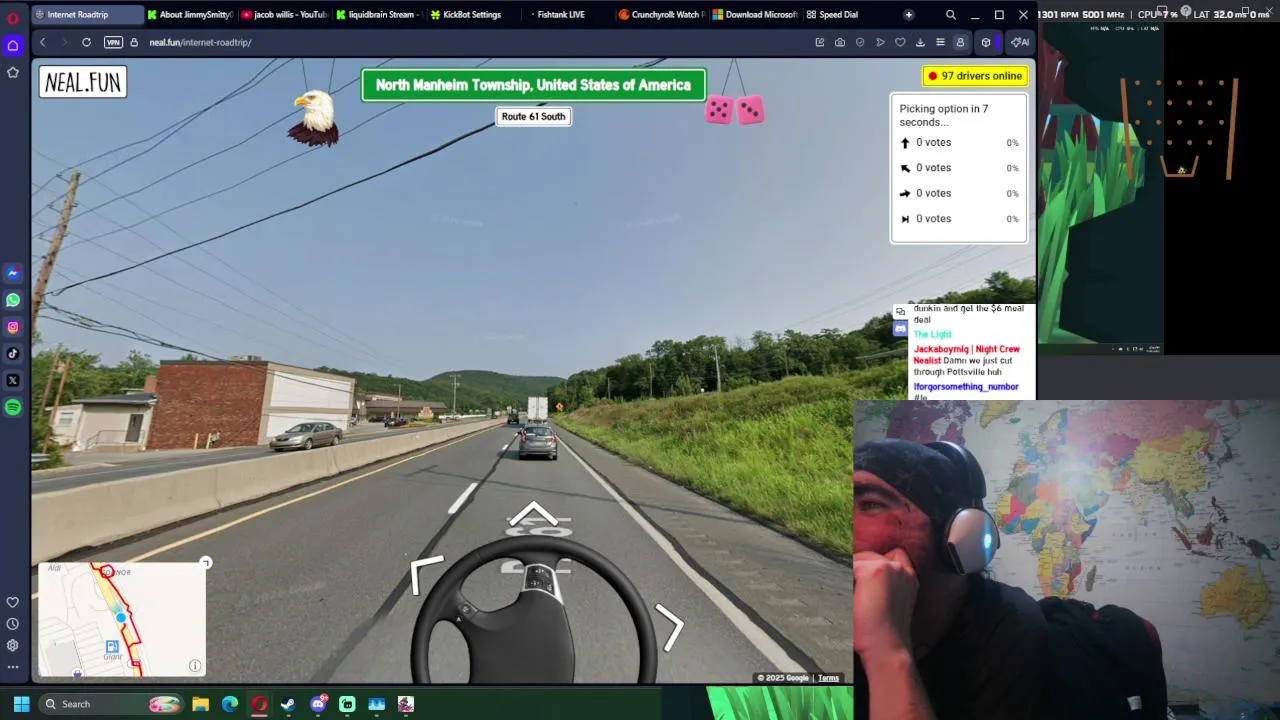Viewport: 1280px width, 720px height.
Task: Click the 97 drivers online badge
Action: coord(975,76)
